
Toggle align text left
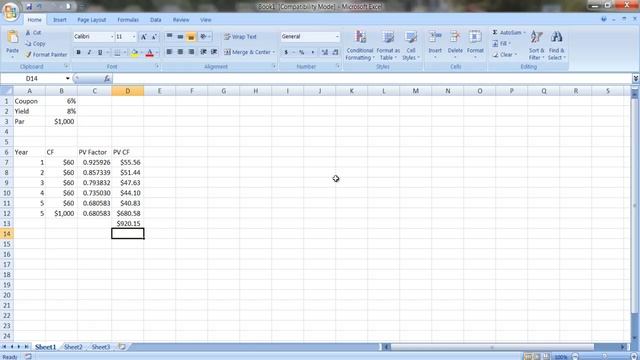169,52
